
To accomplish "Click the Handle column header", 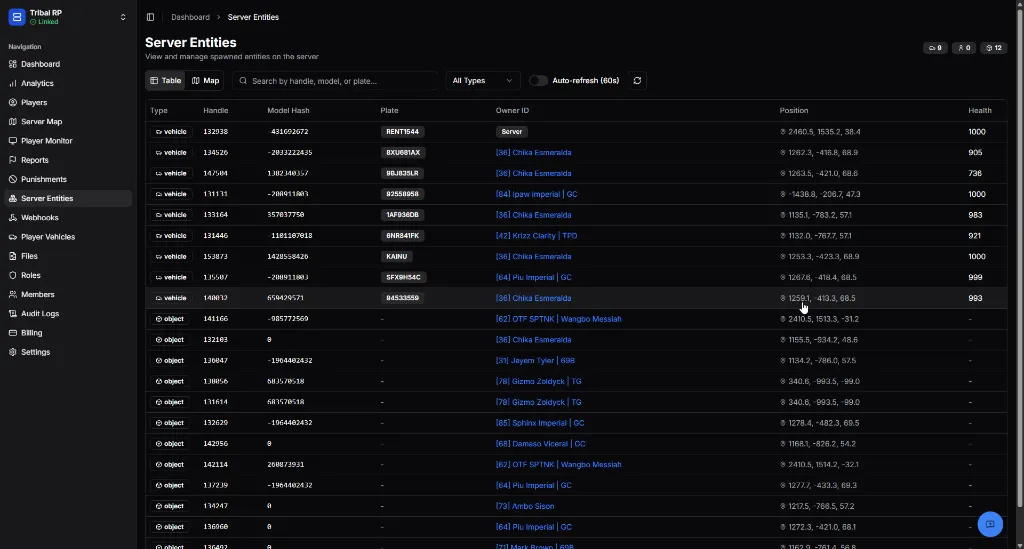I will point(216,110).
